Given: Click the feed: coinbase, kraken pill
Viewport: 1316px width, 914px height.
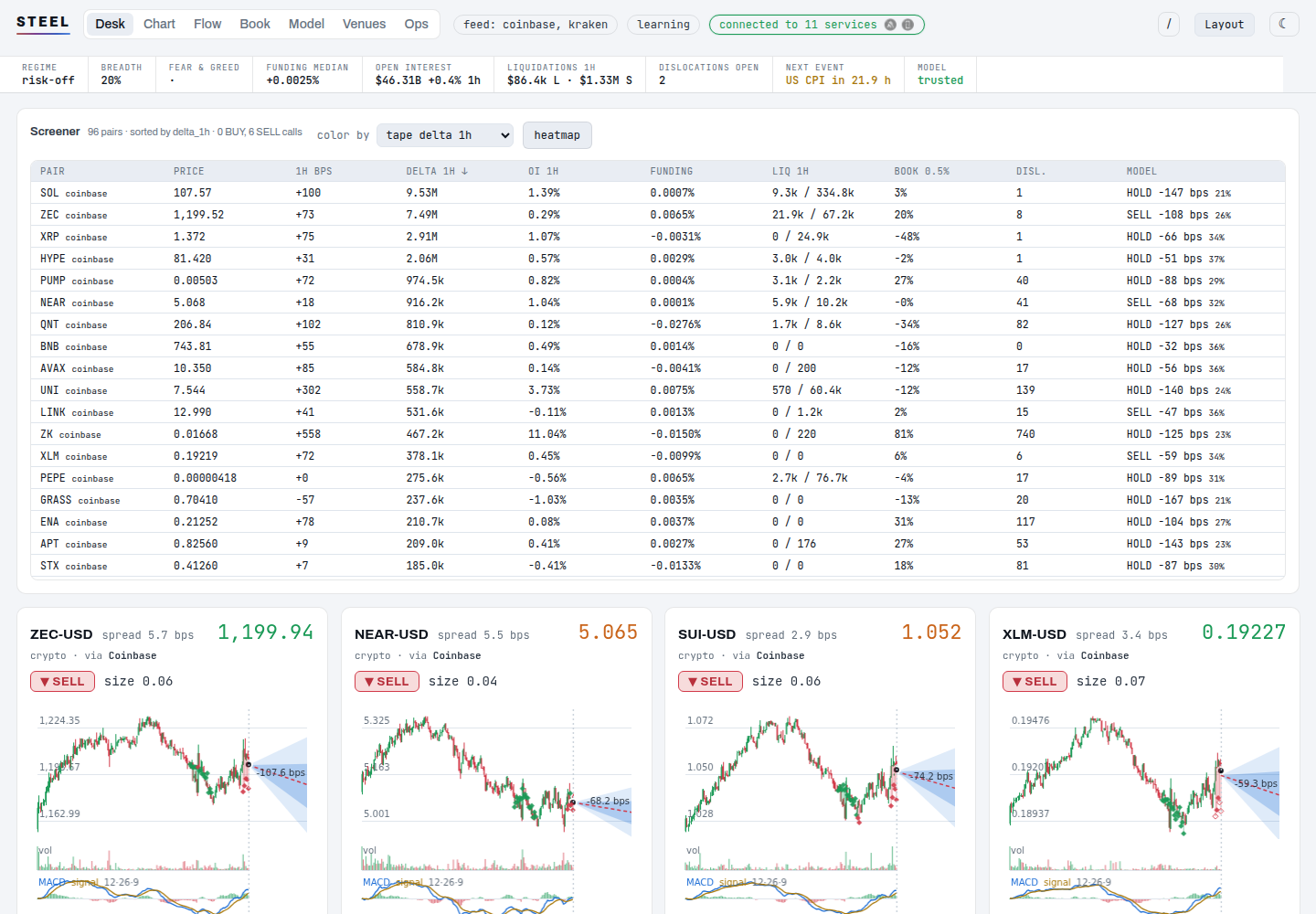Looking at the screenshot, I should [x=536, y=25].
